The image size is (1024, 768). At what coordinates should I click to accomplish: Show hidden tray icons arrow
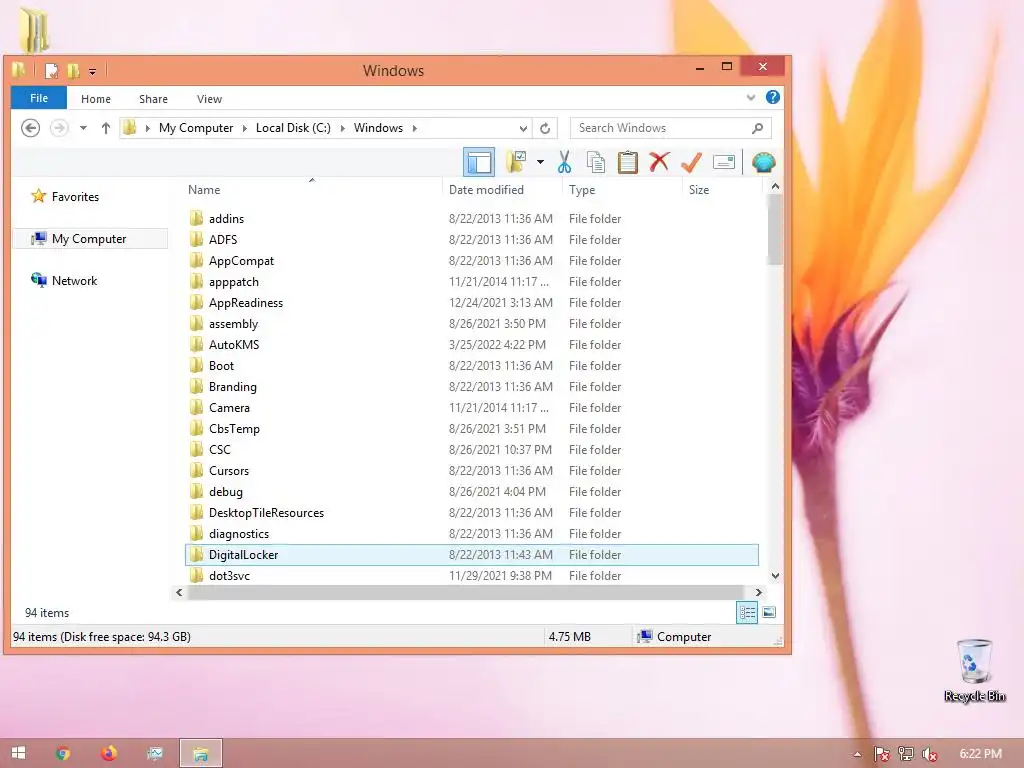(857, 754)
